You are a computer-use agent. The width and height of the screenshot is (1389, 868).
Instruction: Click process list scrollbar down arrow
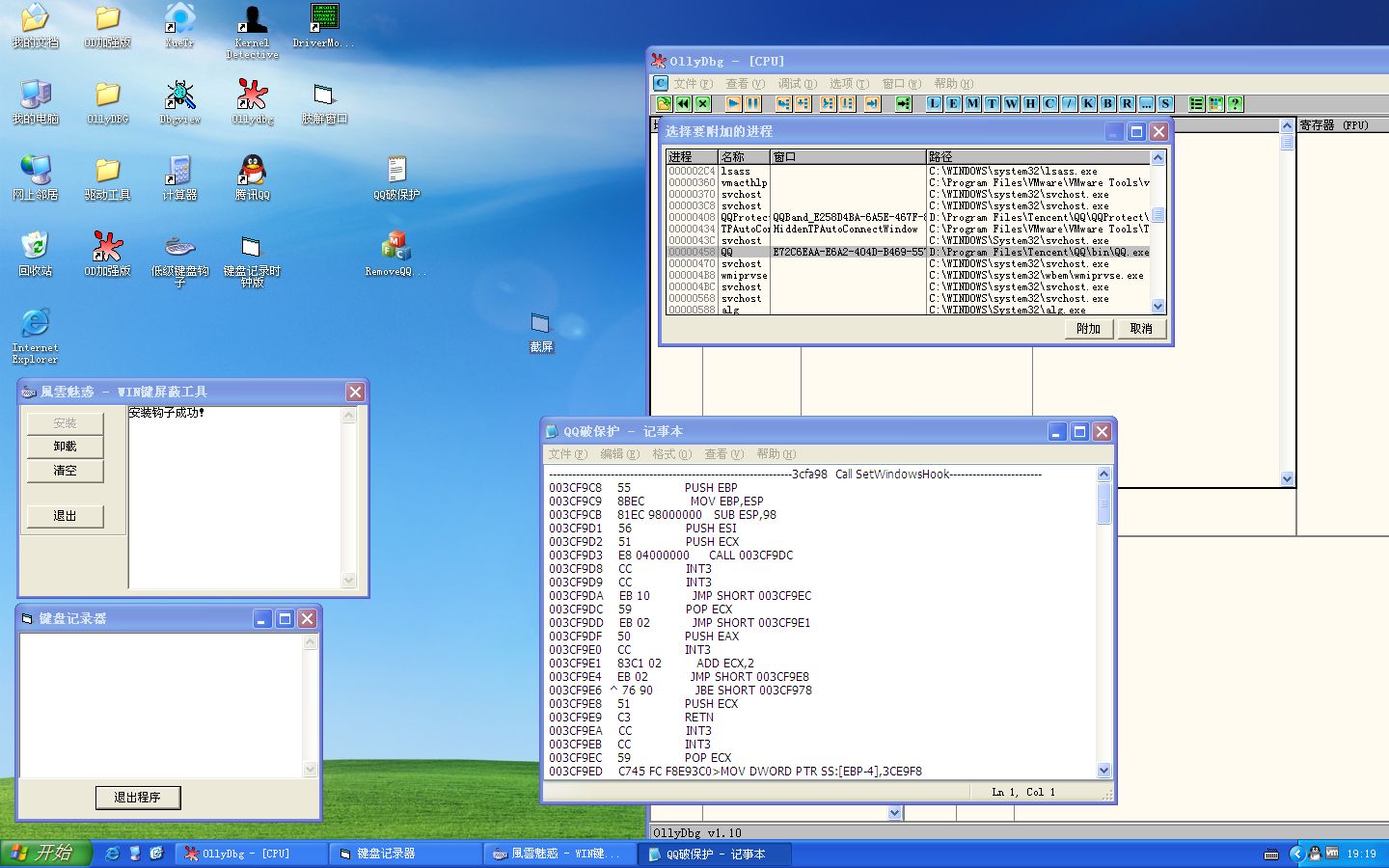pyautogui.click(x=1158, y=307)
